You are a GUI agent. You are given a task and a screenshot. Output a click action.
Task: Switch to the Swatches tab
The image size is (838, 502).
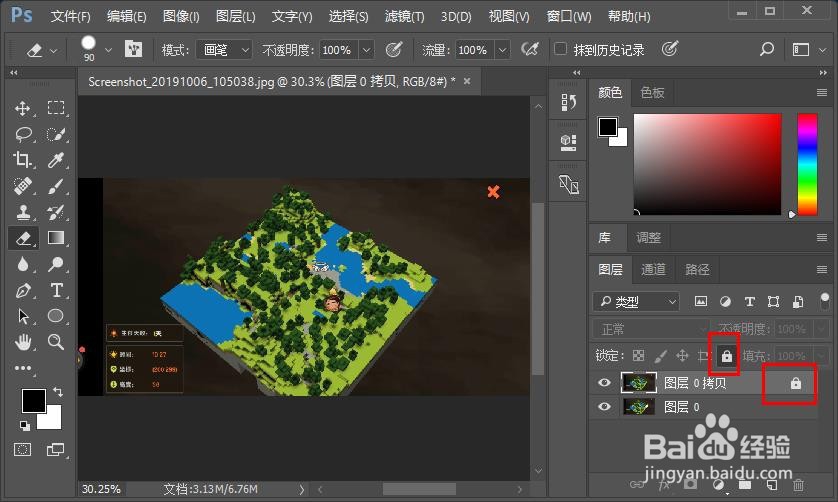pyautogui.click(x=652, y=93)
